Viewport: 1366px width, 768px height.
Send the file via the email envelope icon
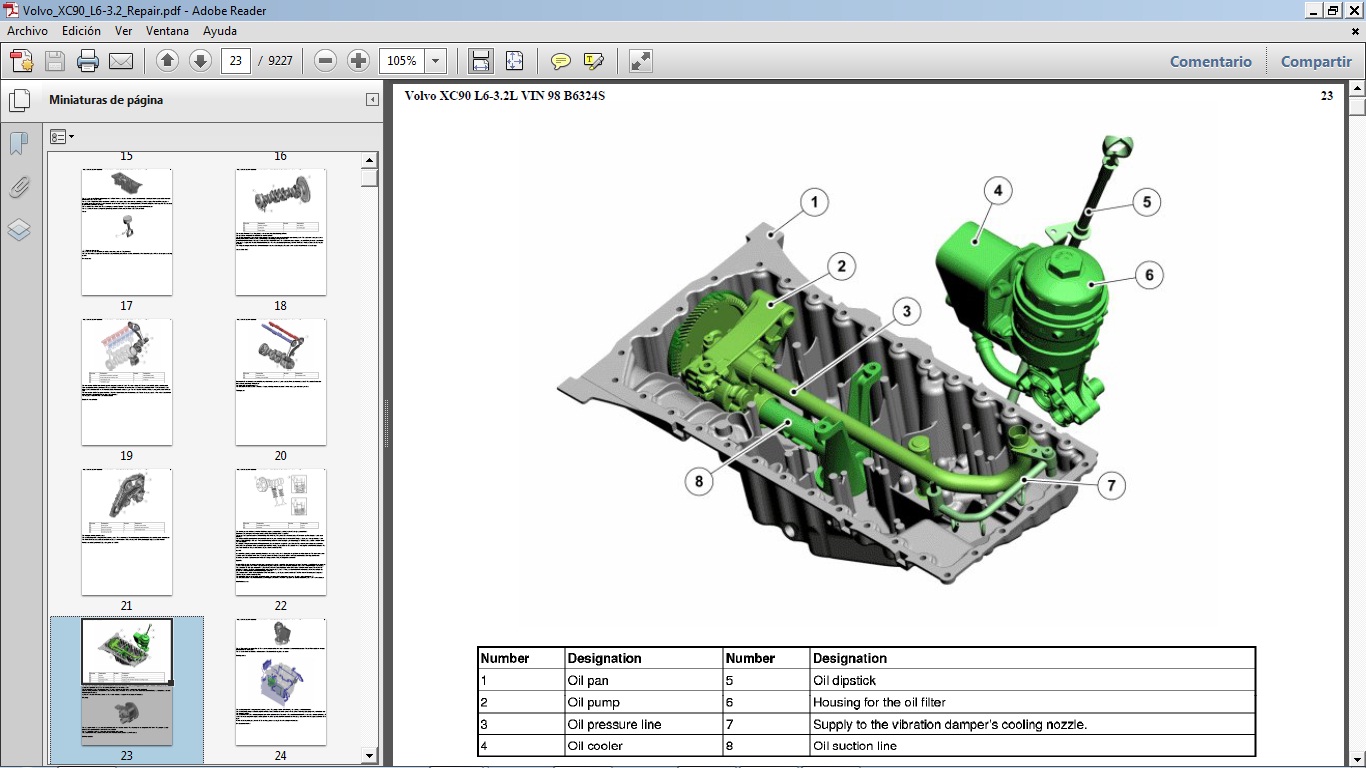(121, 61)
